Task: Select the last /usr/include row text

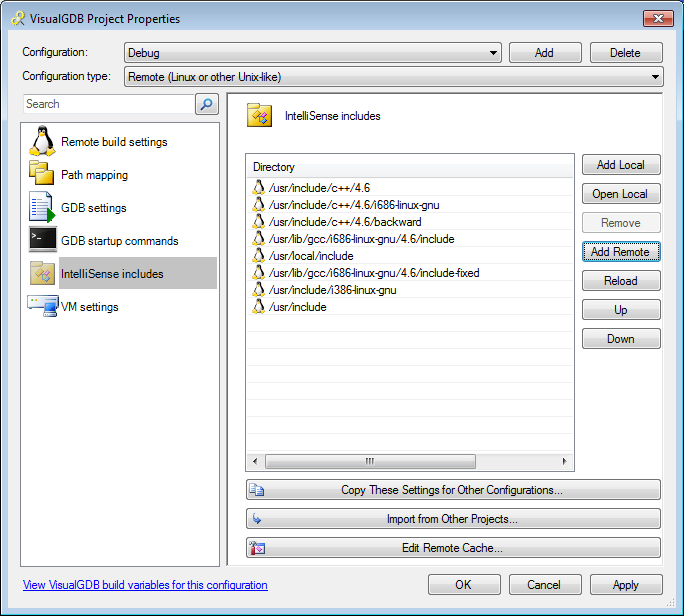Action: [298, 307]
